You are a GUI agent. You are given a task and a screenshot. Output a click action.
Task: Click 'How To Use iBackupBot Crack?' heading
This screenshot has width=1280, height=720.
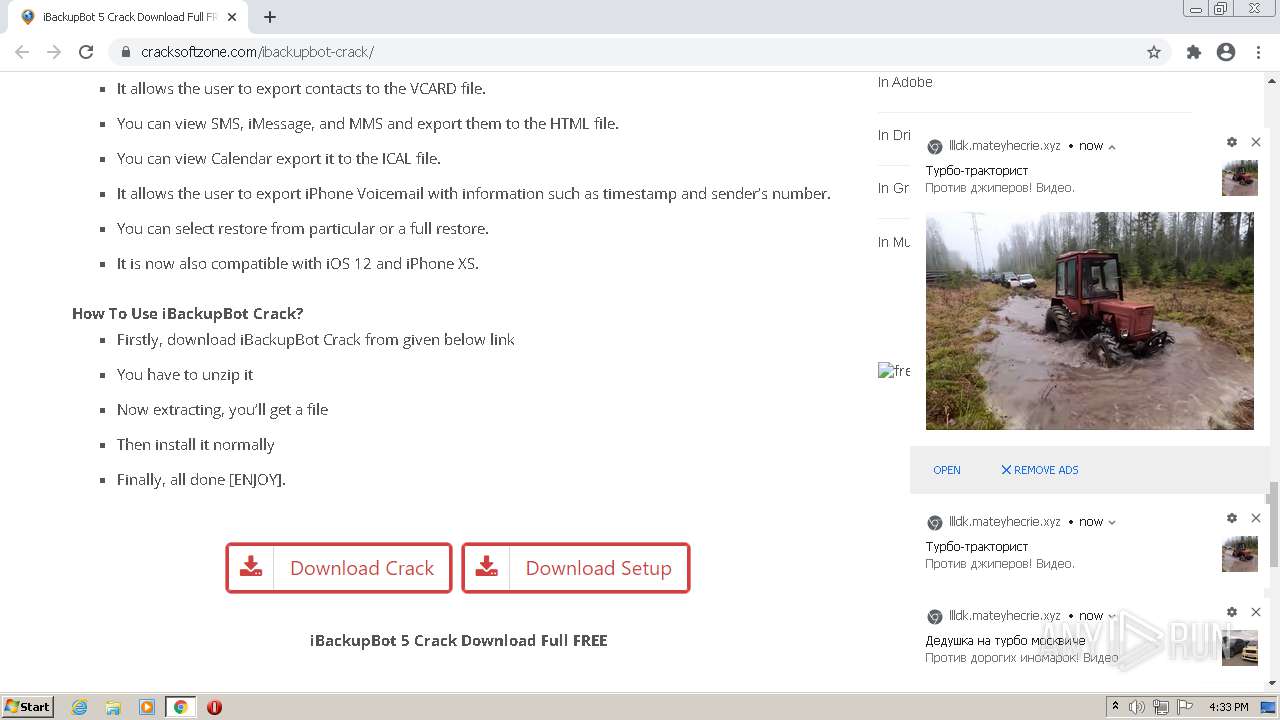pyautogui.click(x=188, y=313)
